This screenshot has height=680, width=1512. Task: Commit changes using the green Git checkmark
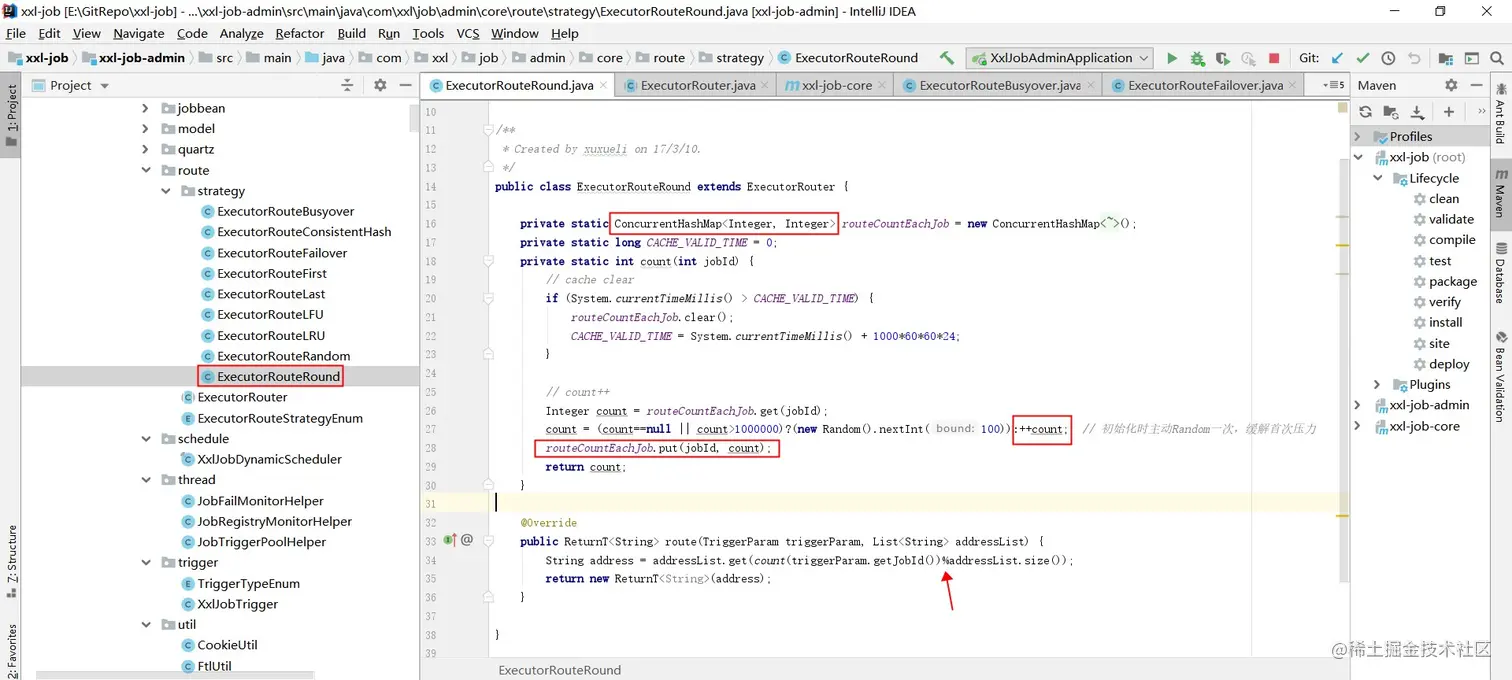(1362, 59)
